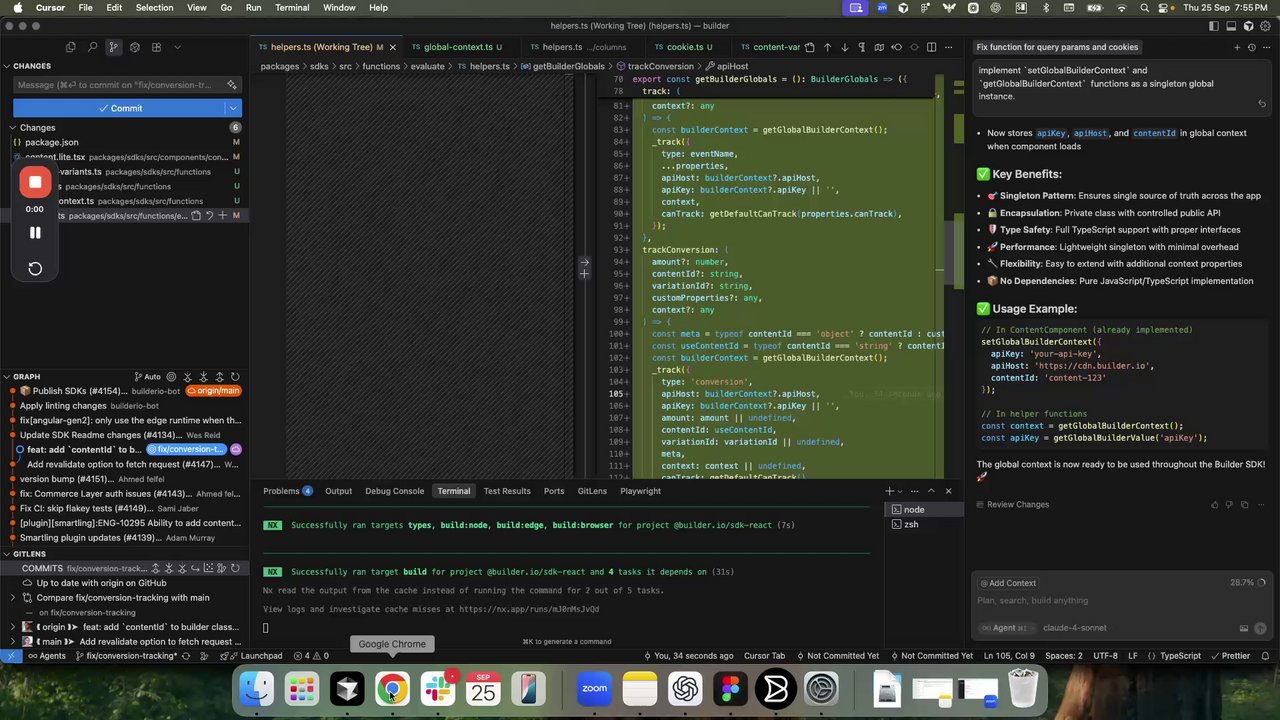Click the Extensions icon in sidebar header
Image resolution: width=1280 pixels, height=720 pixels.
tap(156, 47)
